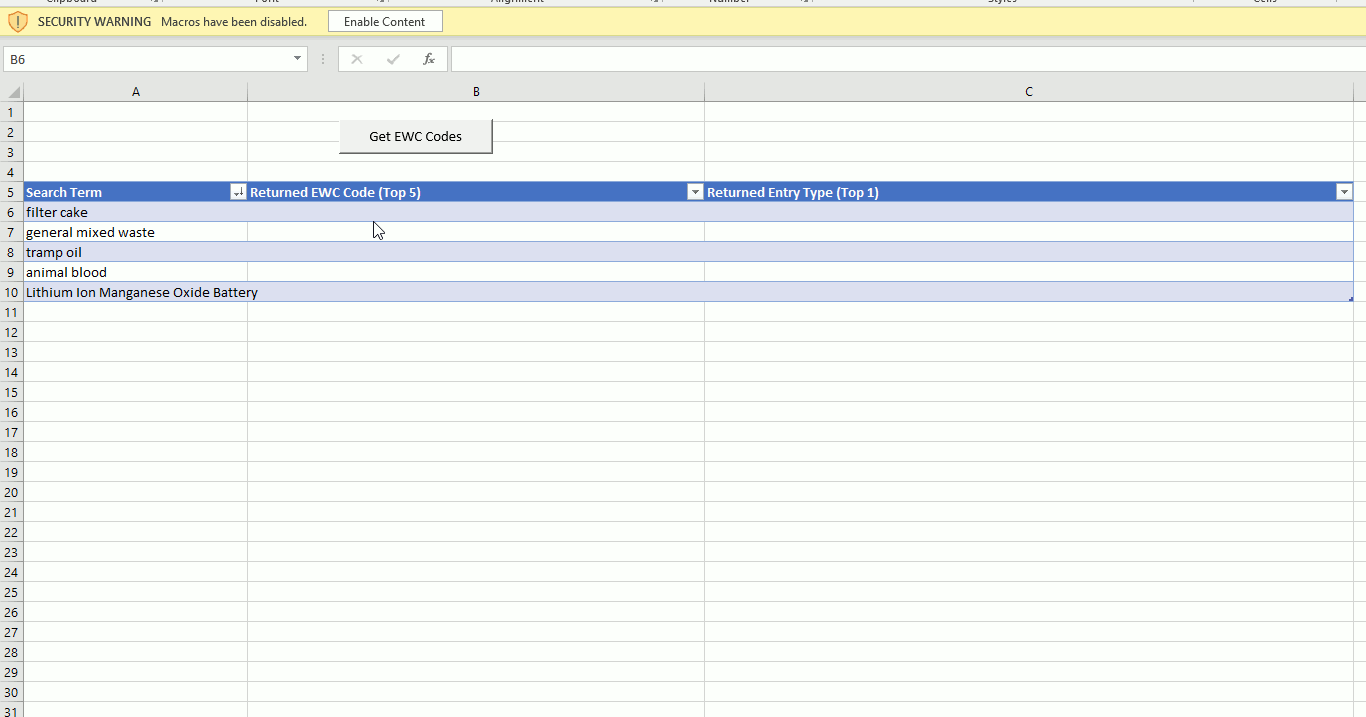This screenshot has height=717, width=1366.
Task: Click the formula bar Cancel (X) icon
Action: [357, 59]
